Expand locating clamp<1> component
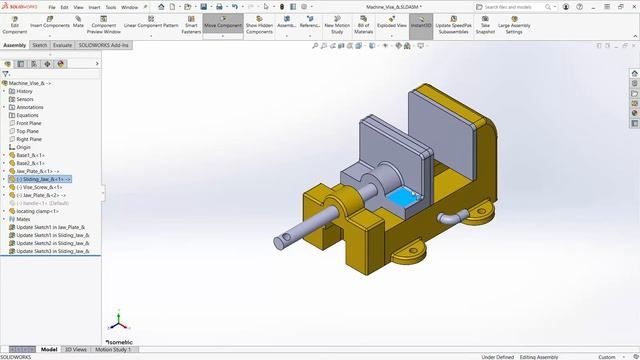This screenshot has height=360, width=640. [4, 211]
